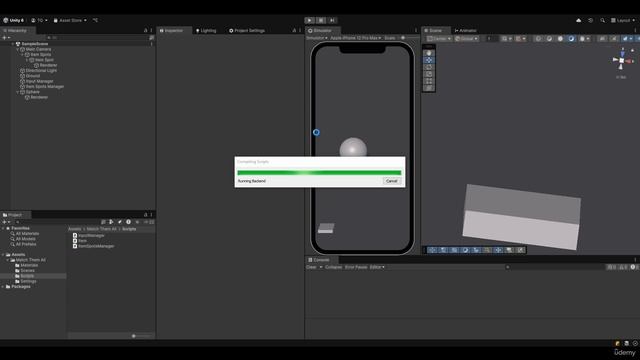Click the Console Clear button
Viewport: 640px width, 360px height.
tap(311, 267)
